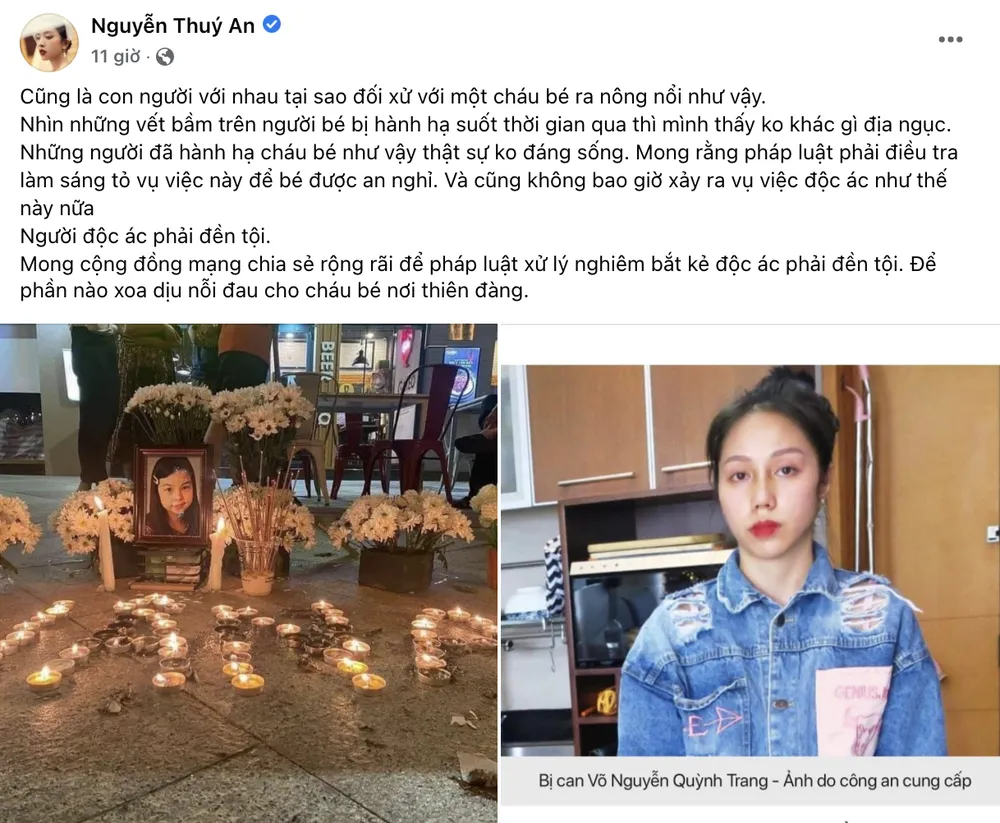Screen dimensions: 1000x823
Task: Click the caption "Bị can Võ Nguyễn Quỳnh Trang"
Action: 653,781
